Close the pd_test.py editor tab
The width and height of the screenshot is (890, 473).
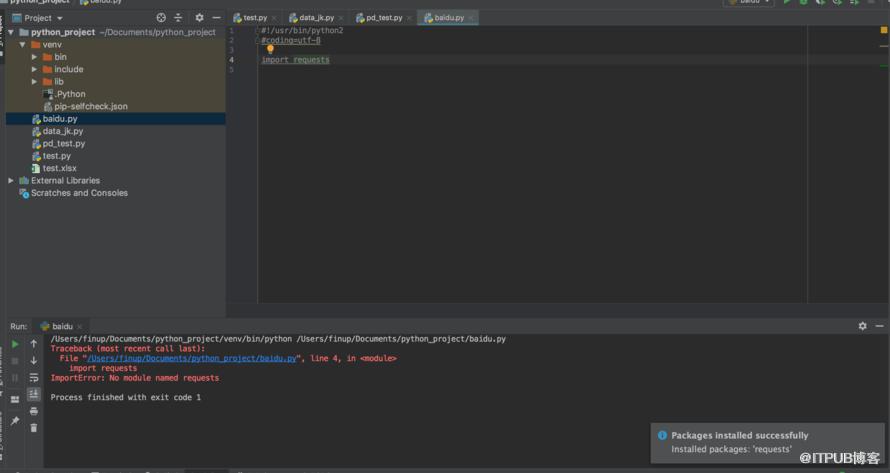click(x=409, y=18)
